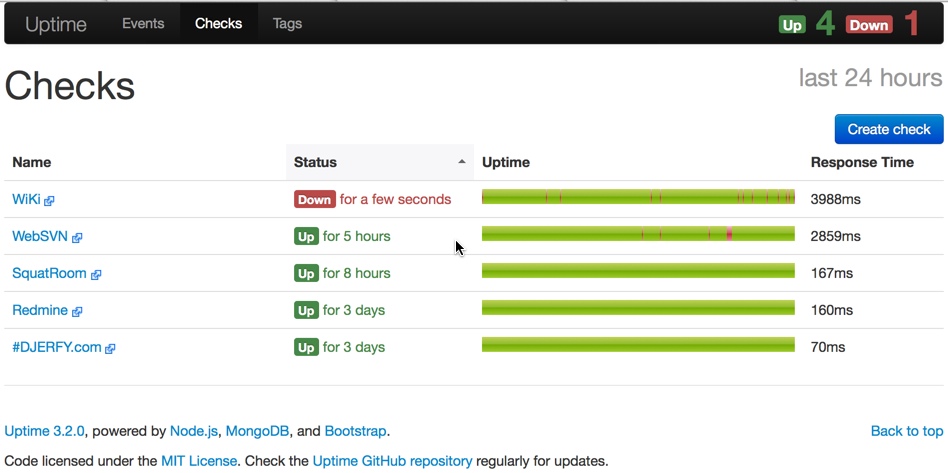Click the Down status badge for WiKi

(x=314, y=199)
